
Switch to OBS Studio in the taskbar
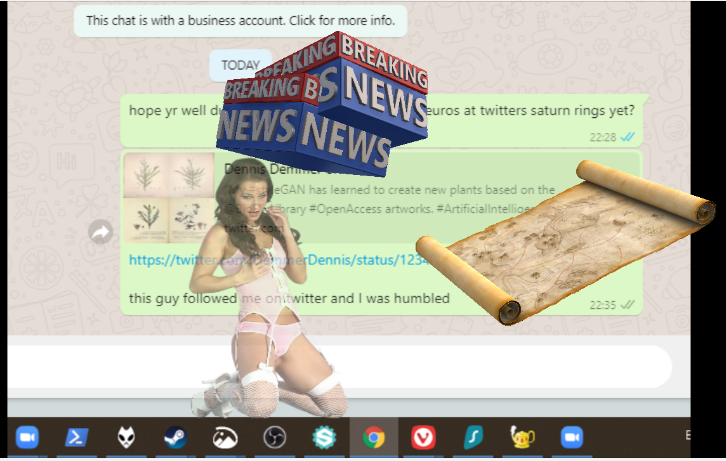coord(275,437)
